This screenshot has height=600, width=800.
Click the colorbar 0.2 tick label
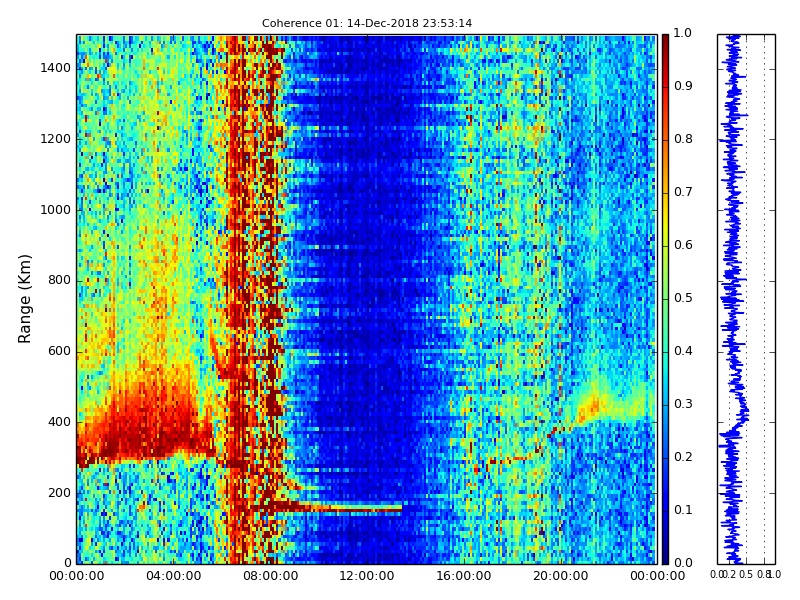(683, 457)
